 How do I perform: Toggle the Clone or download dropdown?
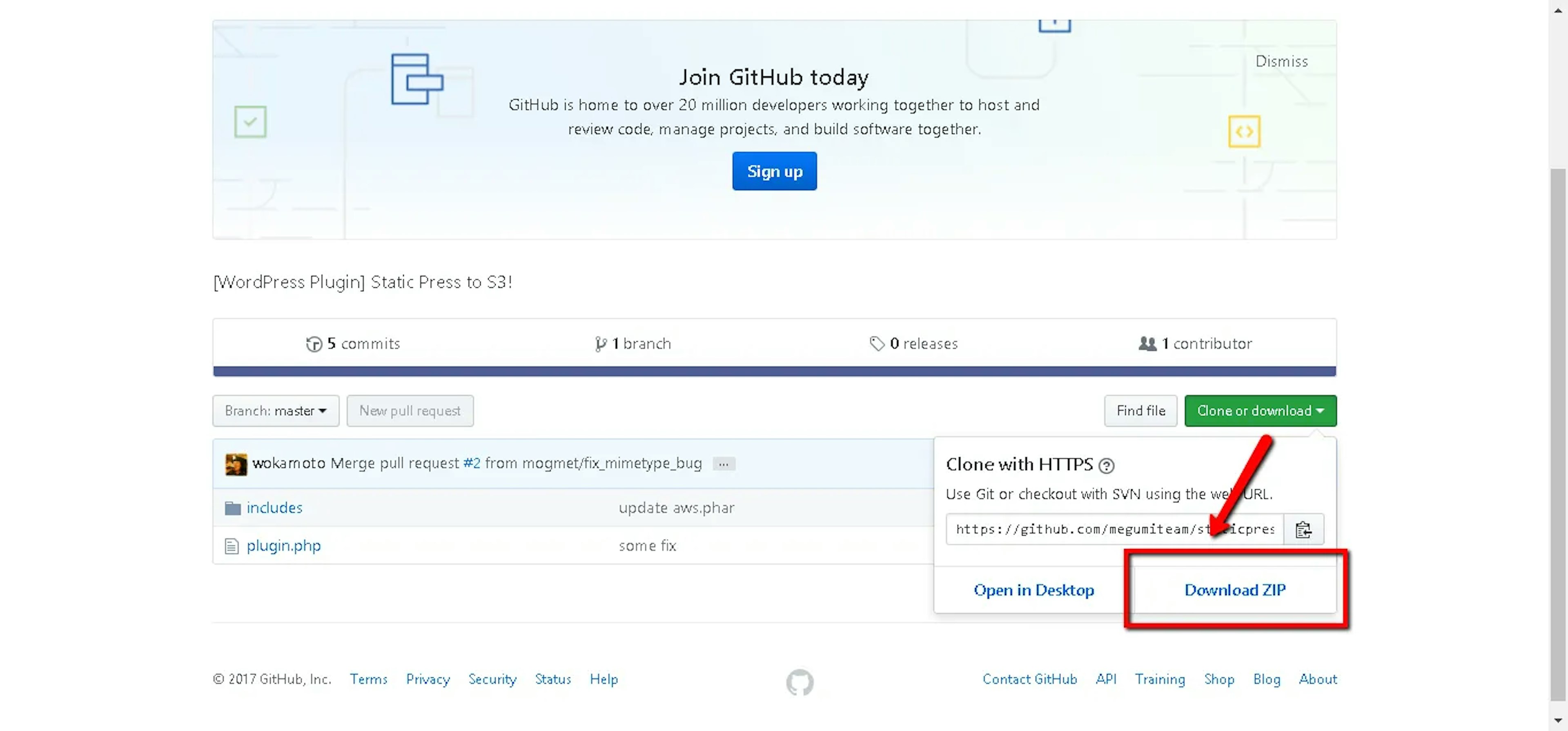pos(1260,411)
